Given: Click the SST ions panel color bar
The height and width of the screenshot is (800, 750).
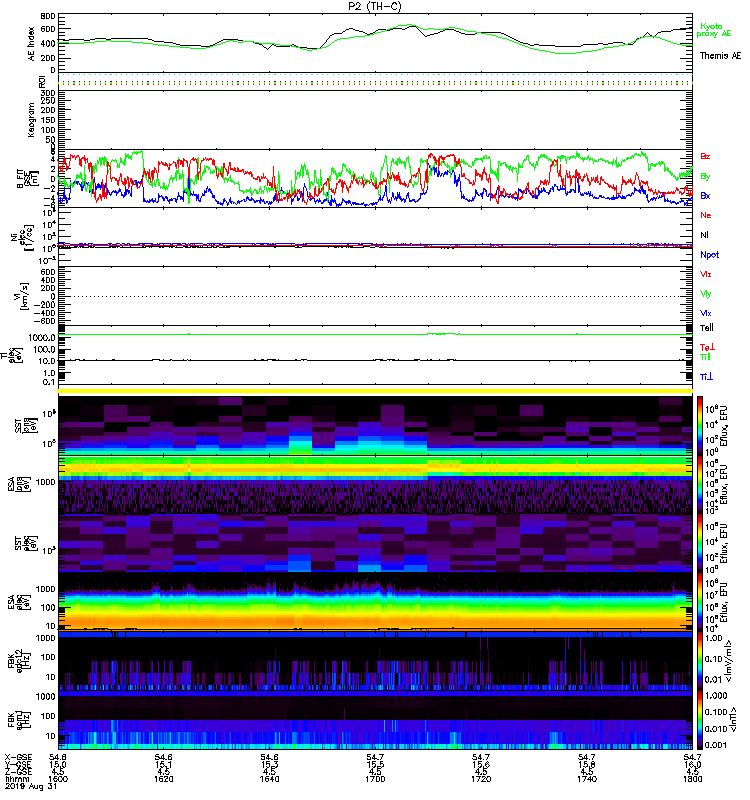Looking at the screenshot, I should [x=700, y=426].
